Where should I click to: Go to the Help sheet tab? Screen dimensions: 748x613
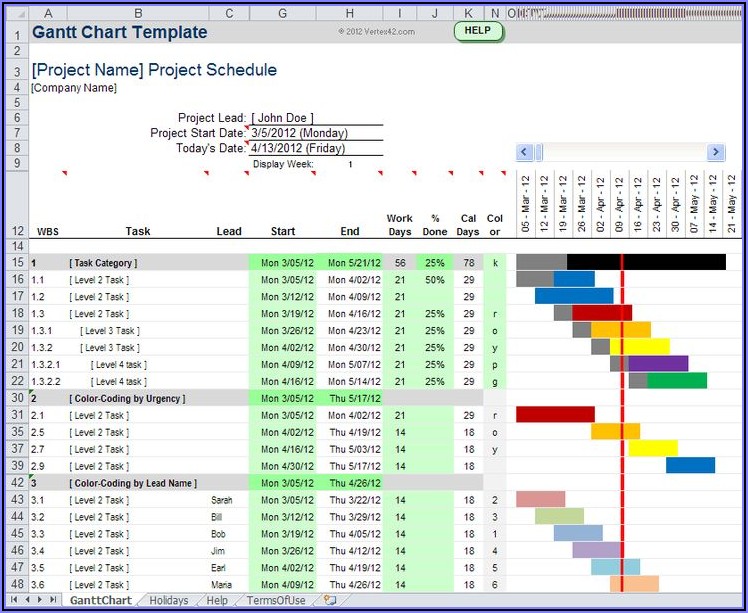216,600
